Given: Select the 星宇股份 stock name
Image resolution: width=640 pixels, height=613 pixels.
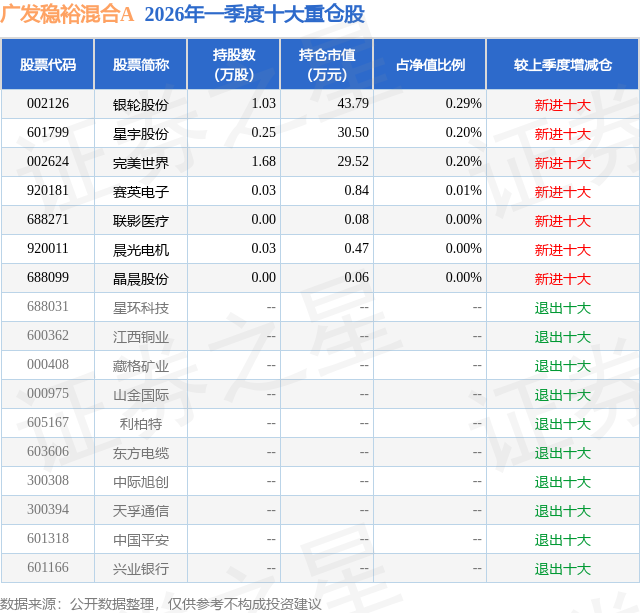Looking at the screenshot, I should [141, 134].
